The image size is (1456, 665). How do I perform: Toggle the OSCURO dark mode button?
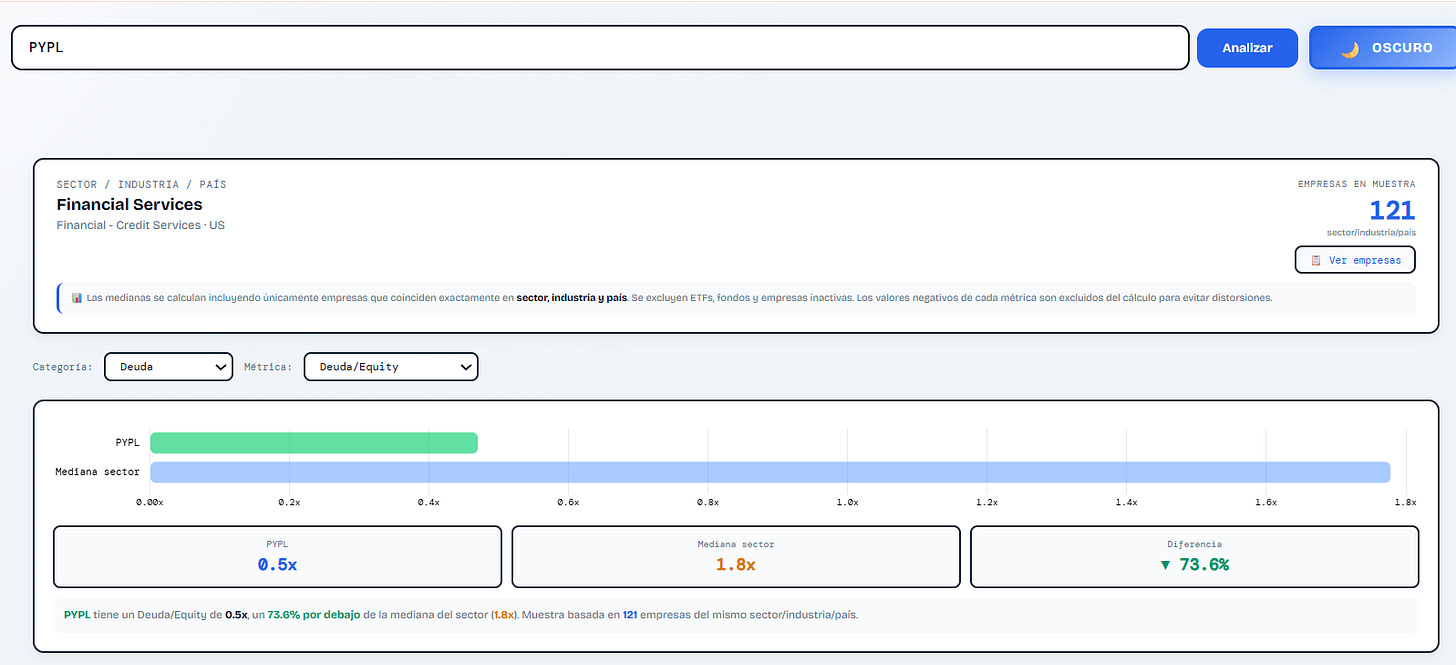click(x=1382, y=47)
